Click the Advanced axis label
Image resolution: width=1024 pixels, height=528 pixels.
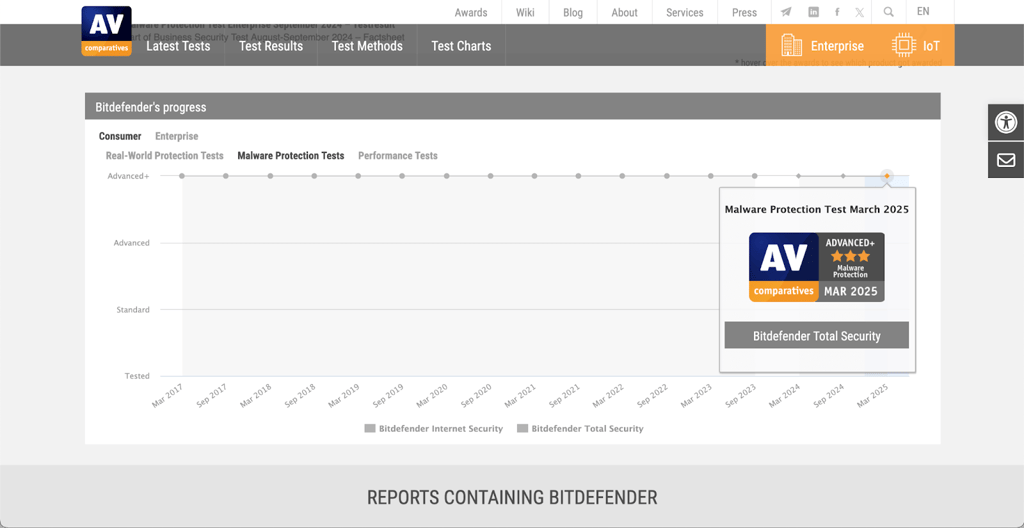point(132,242)
